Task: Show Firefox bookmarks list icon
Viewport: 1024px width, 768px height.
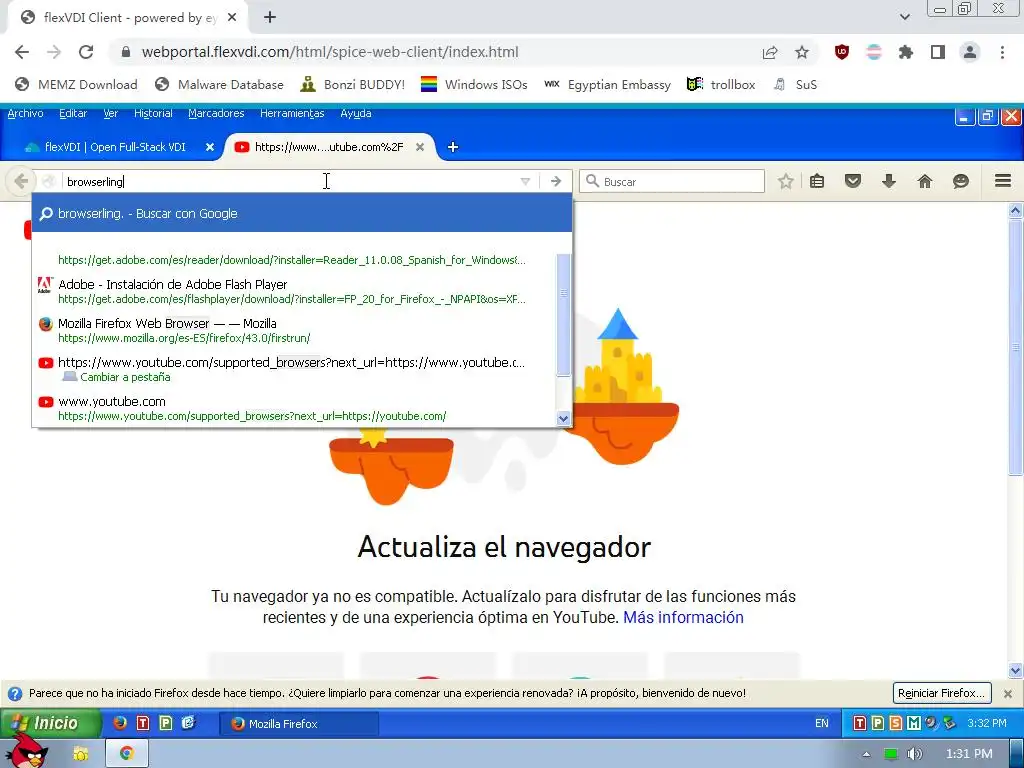Action: 817,182
